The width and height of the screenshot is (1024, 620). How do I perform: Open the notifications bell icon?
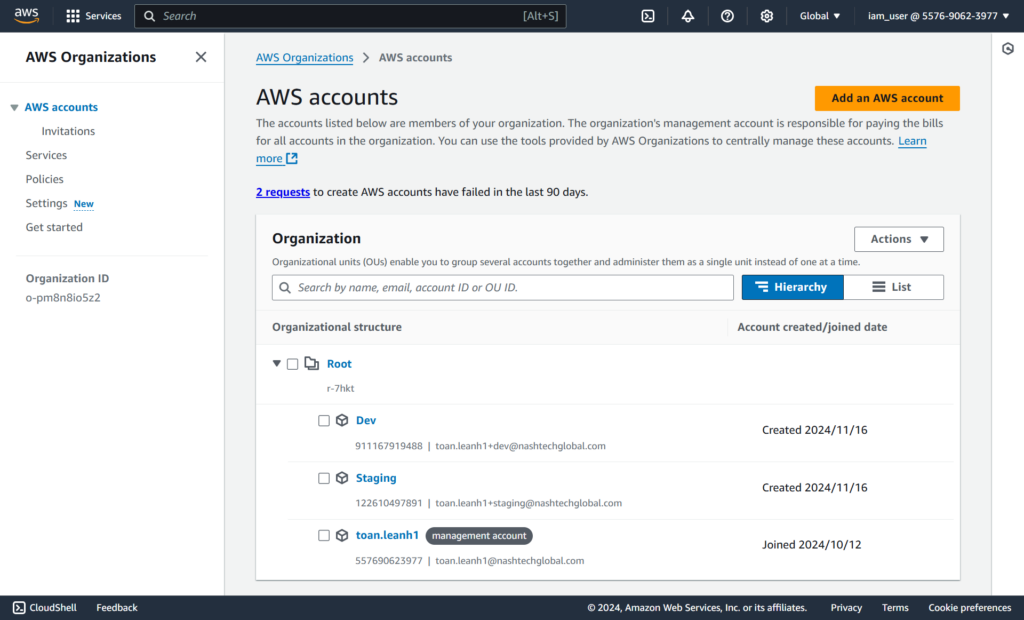pos(688,16)
